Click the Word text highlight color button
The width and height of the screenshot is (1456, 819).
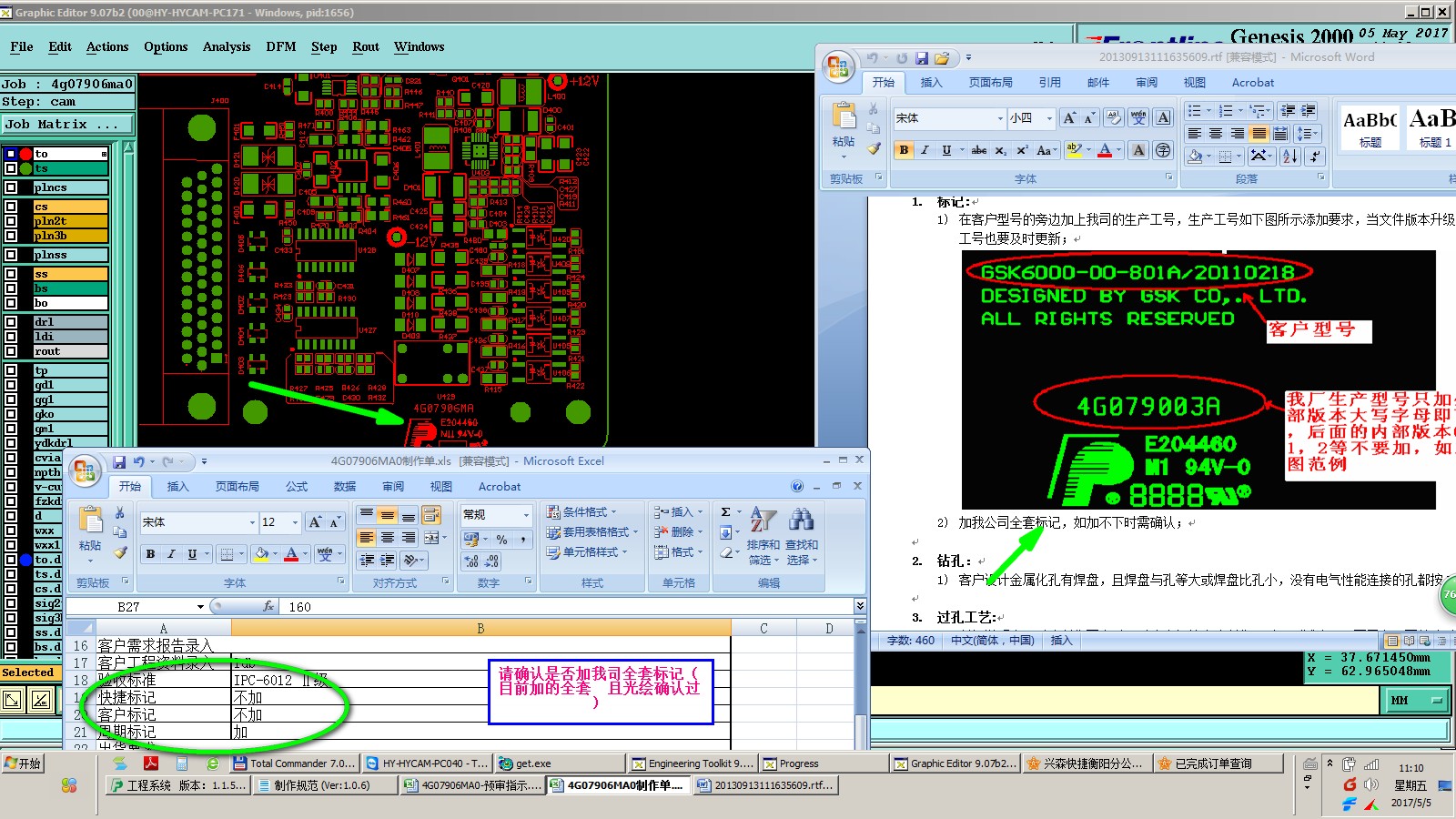coord(1075,150)
